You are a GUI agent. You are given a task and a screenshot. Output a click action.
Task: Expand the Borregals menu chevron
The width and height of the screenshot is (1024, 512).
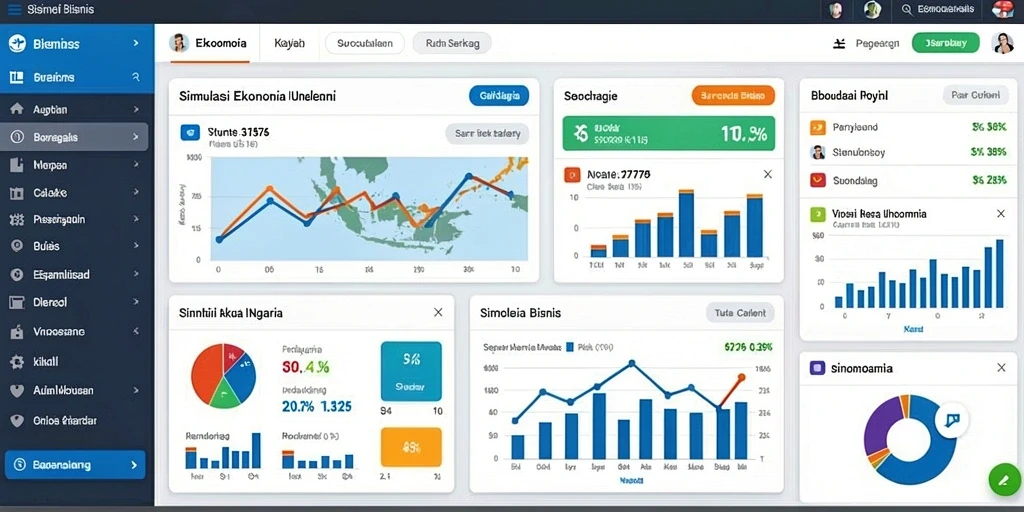(x=135, y=137)
